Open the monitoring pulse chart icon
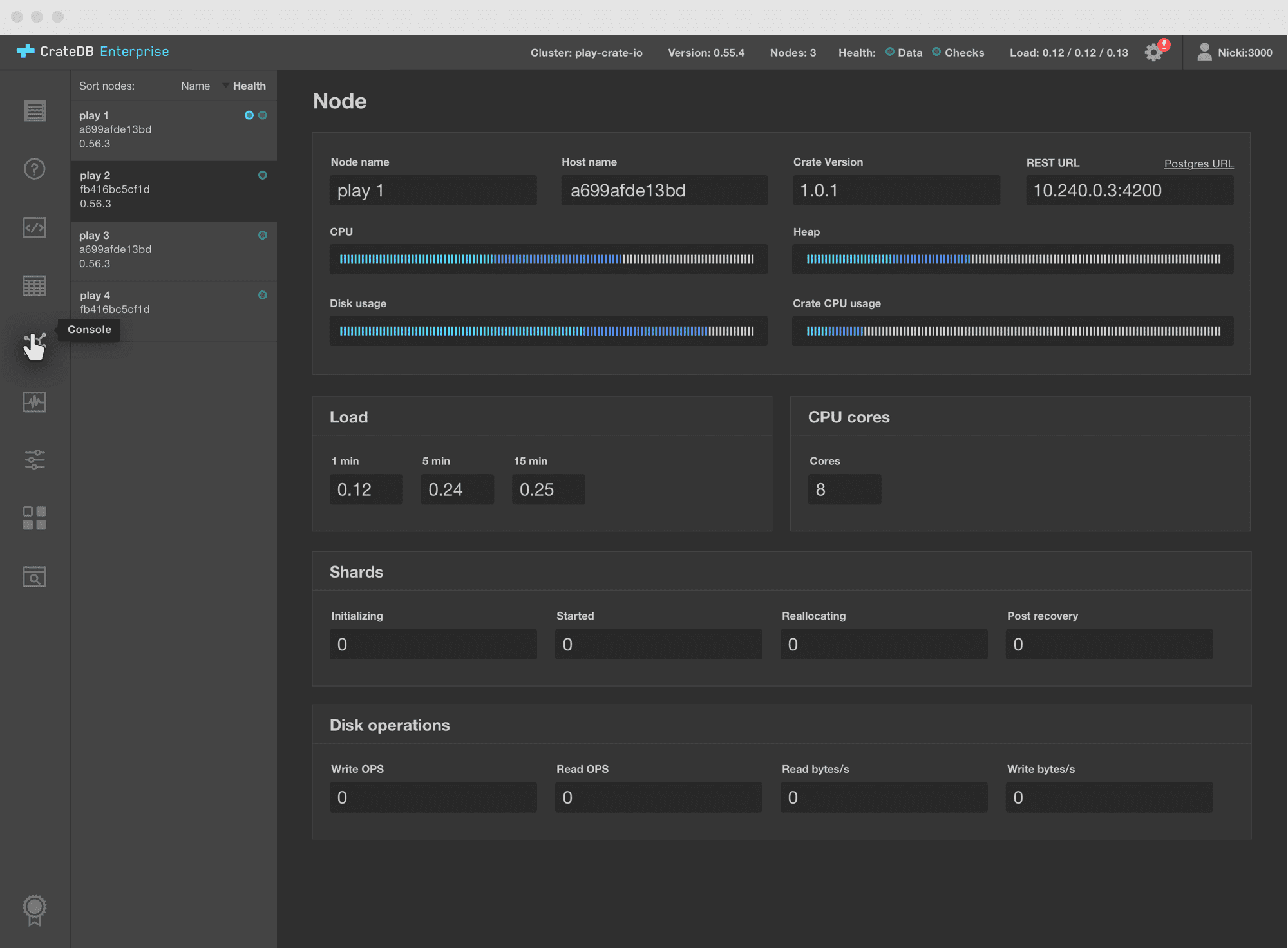This screenshot has height=948, width=1288. click(x=35, y=402)
